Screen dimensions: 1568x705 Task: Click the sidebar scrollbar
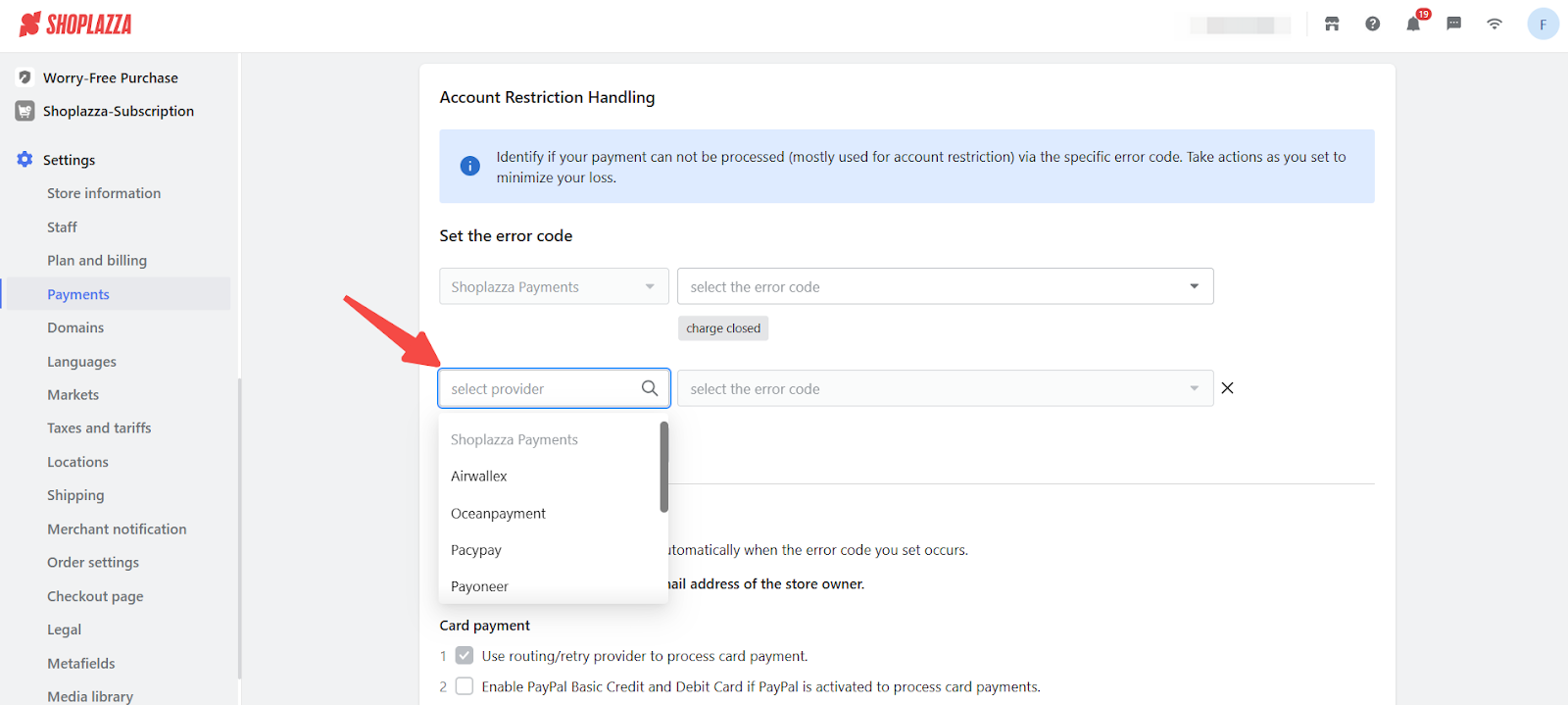point(239,528)
